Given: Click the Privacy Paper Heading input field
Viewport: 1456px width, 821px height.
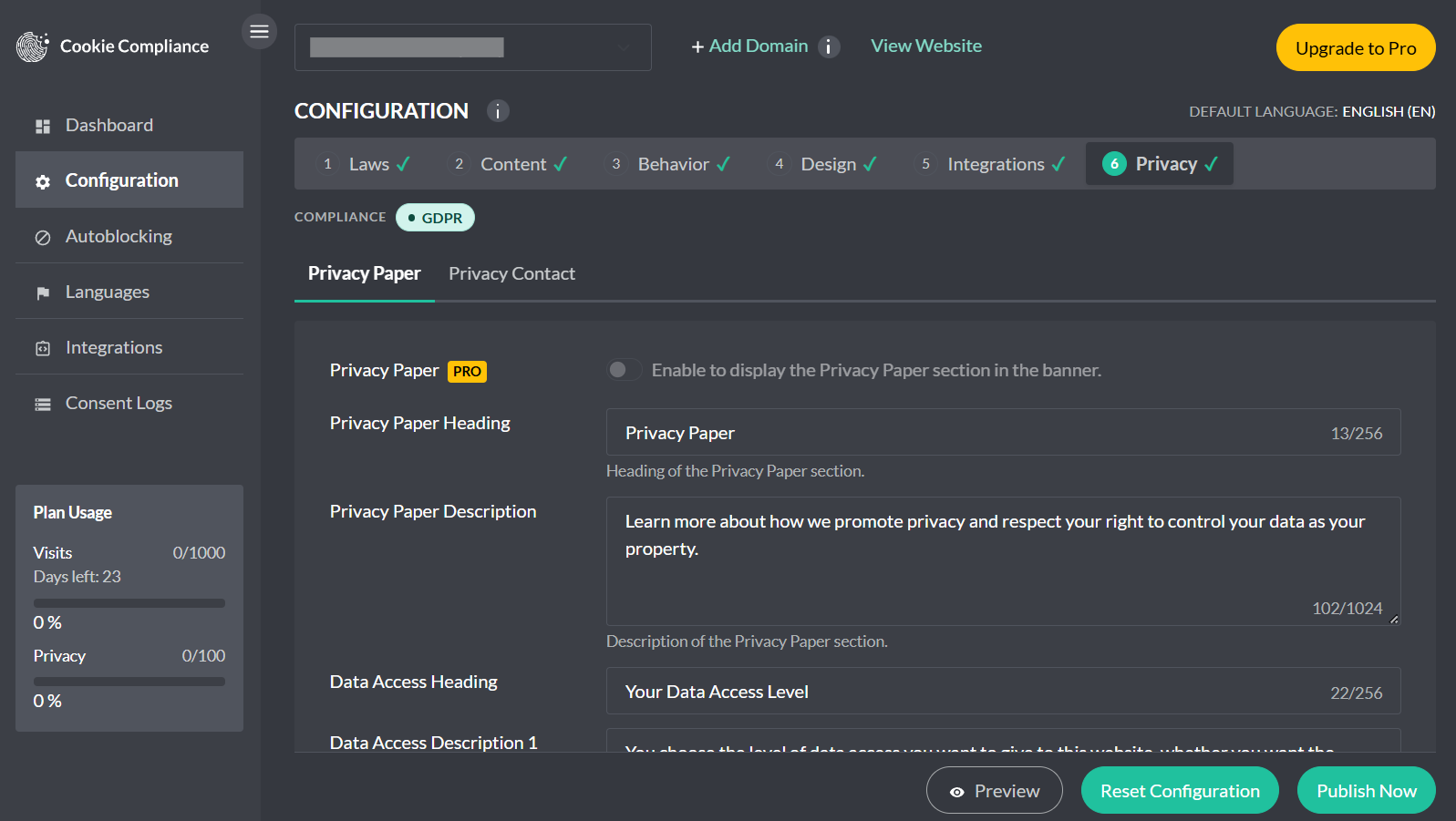Looking at the screenshot, I should pos(1003,432).
